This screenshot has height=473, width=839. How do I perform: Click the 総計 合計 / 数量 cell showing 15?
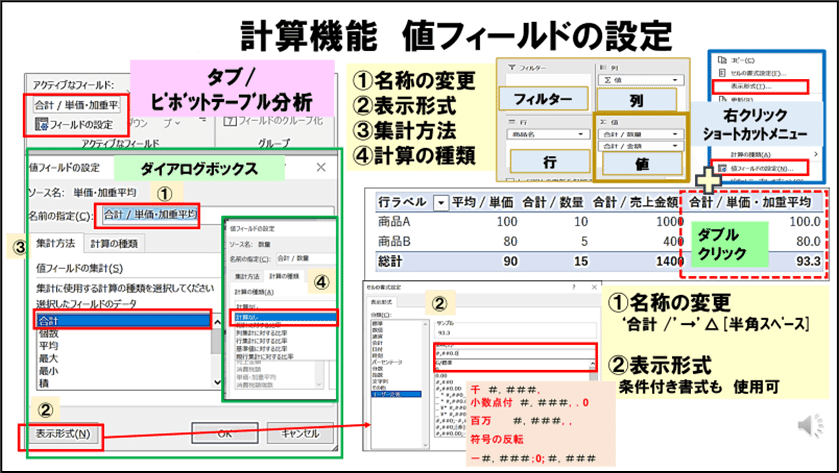(581, 261)
